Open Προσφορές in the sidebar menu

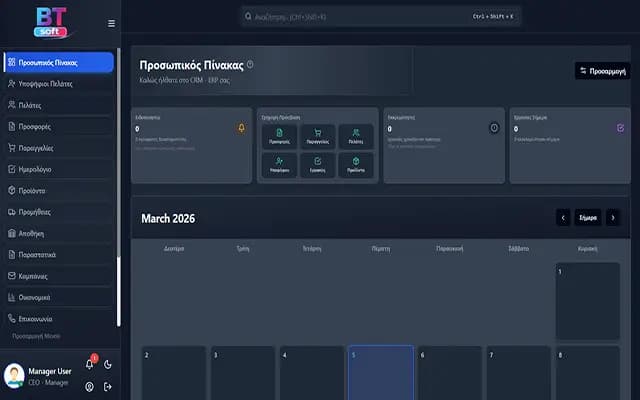click(59, 127)
